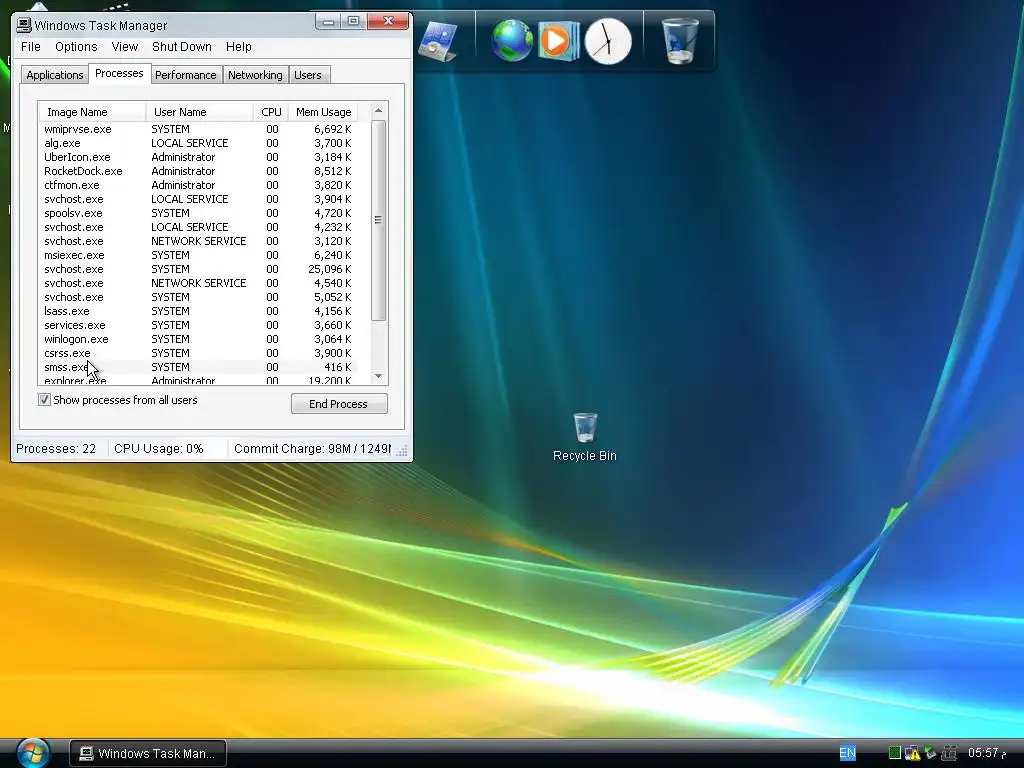Open the Recycle Bin desktop icon
Screen dimensions: 1024x768
point(584,437)
